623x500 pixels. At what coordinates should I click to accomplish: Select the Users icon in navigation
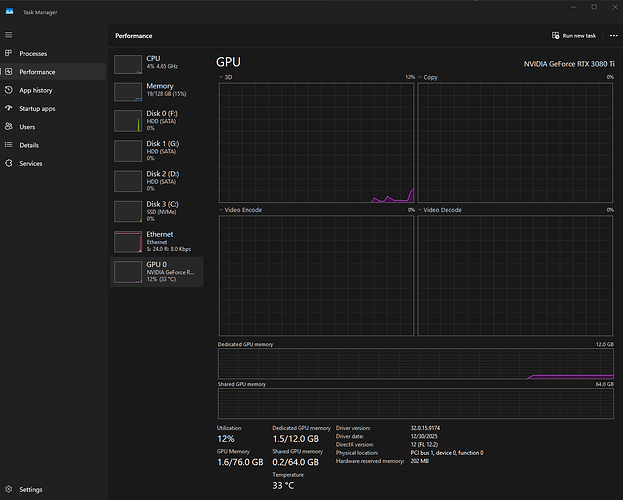(x=8, y=127)
